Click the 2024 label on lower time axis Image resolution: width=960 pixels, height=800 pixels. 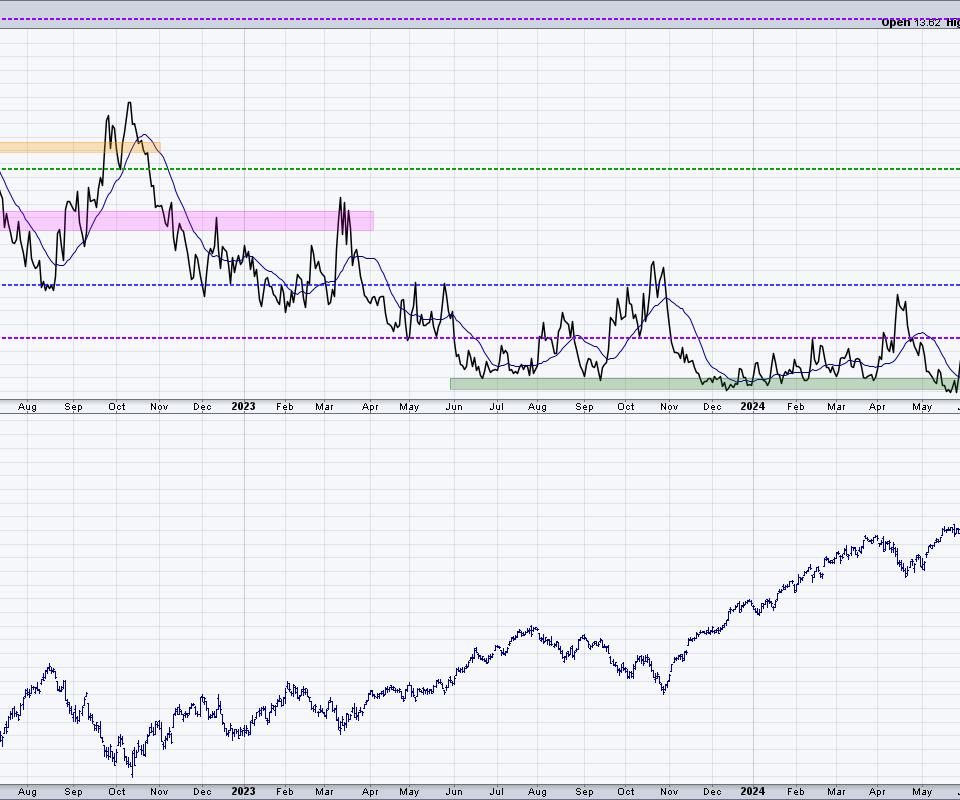click(752, 791)
